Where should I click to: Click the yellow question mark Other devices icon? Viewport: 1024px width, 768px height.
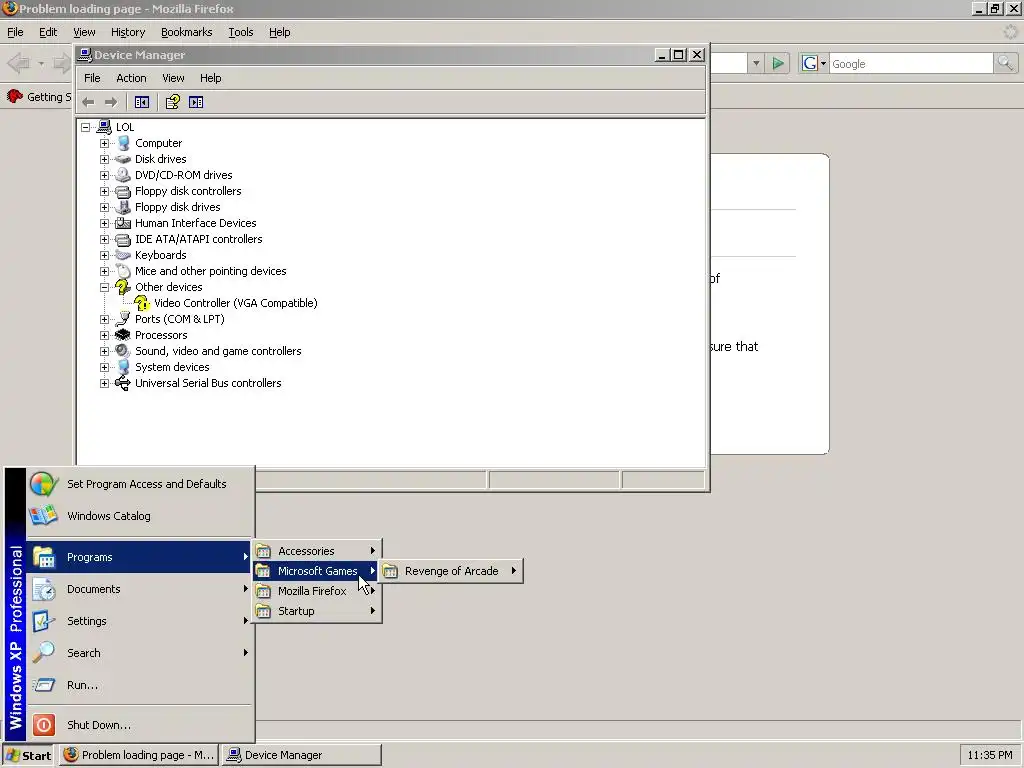(123, 287)
